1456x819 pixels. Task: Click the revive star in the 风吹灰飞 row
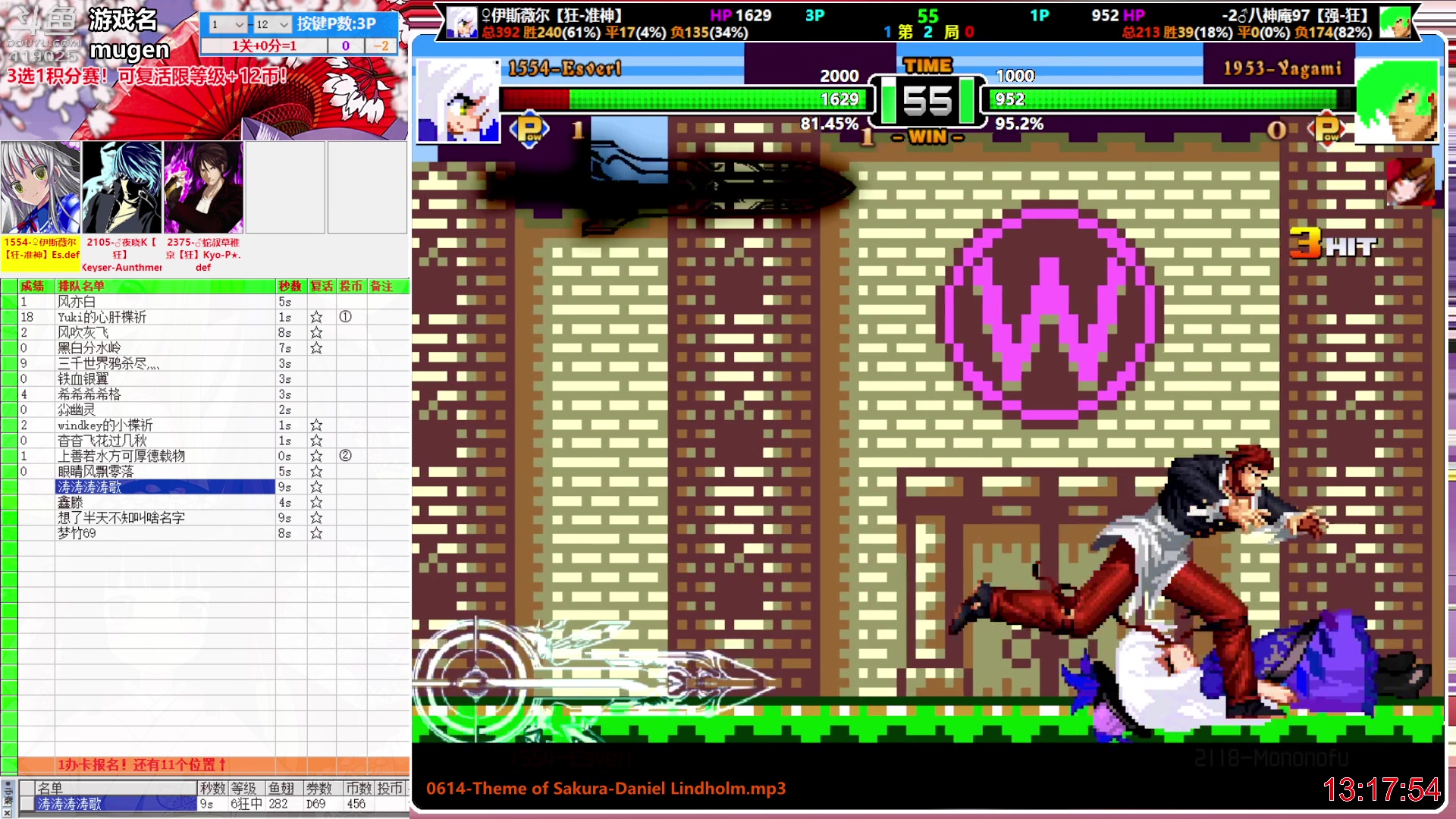(316, 333)
